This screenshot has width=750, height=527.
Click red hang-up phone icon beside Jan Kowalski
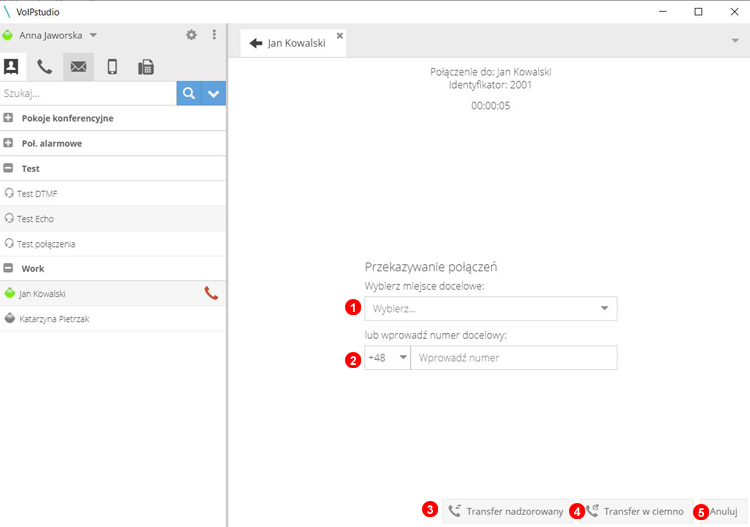211,293
